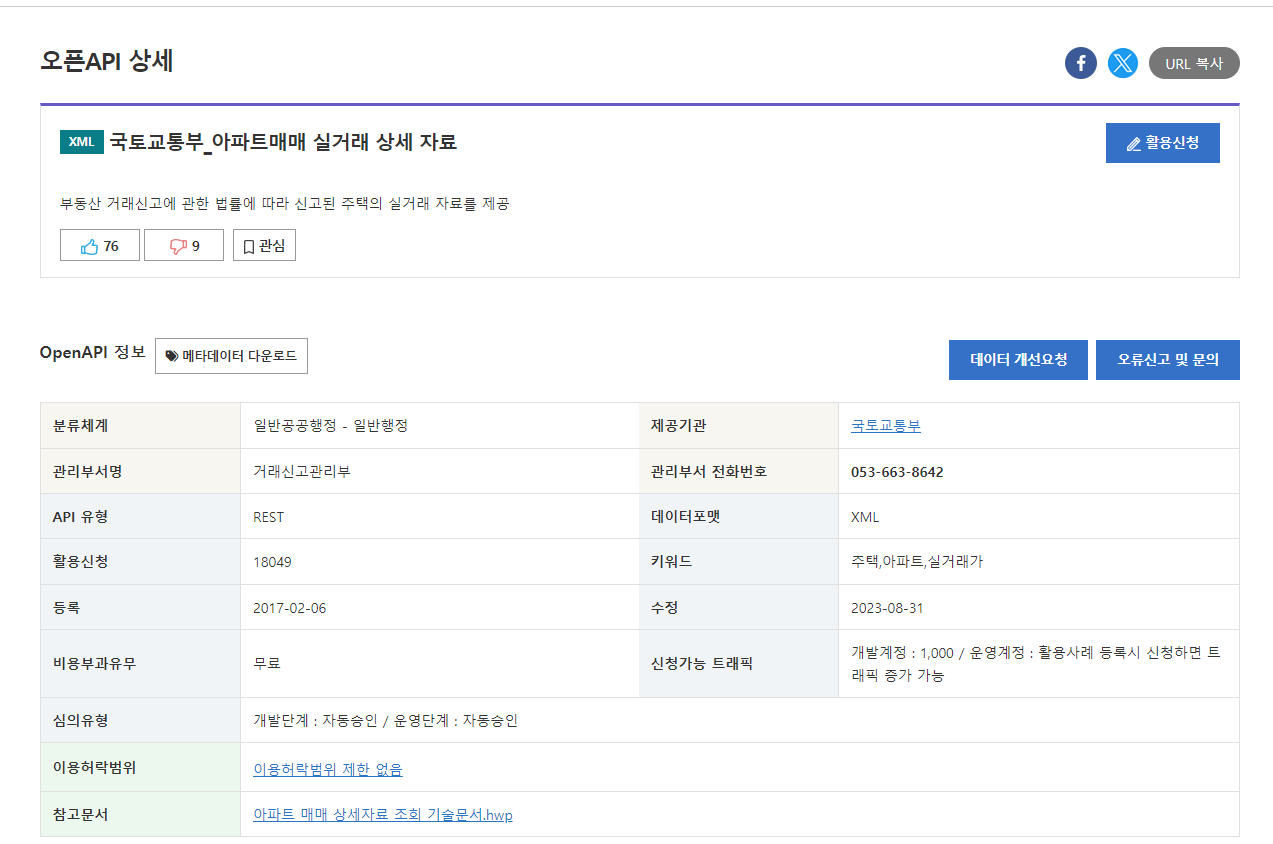Click the 심의유형 header cell
1273x844 pixels.
[x=141, y=720]
